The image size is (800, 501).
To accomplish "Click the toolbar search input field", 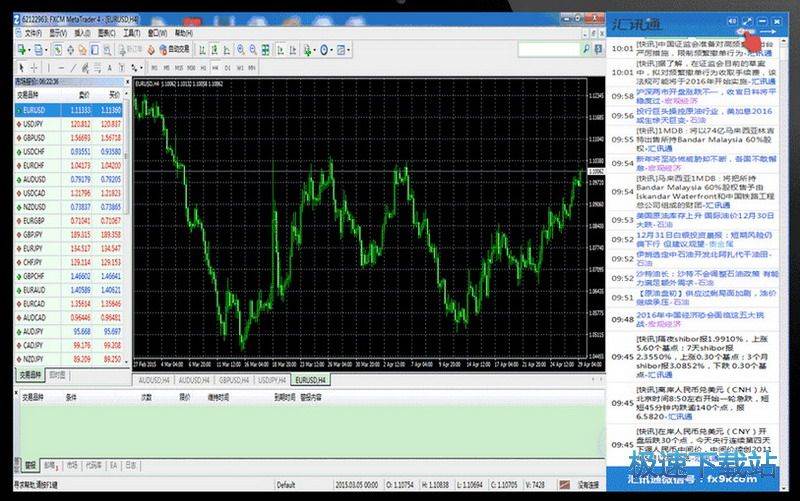I will [549, 49].
